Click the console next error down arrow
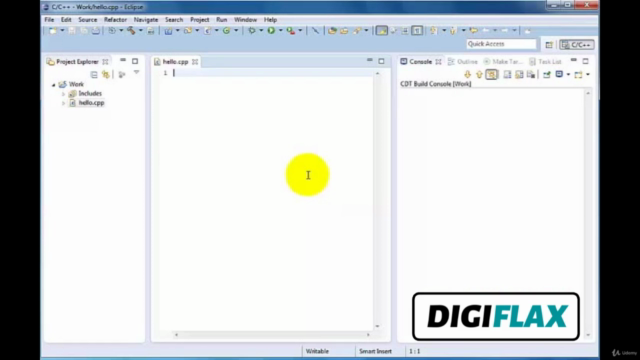Viewport: 640px width, 360px height. pos(467,74)
